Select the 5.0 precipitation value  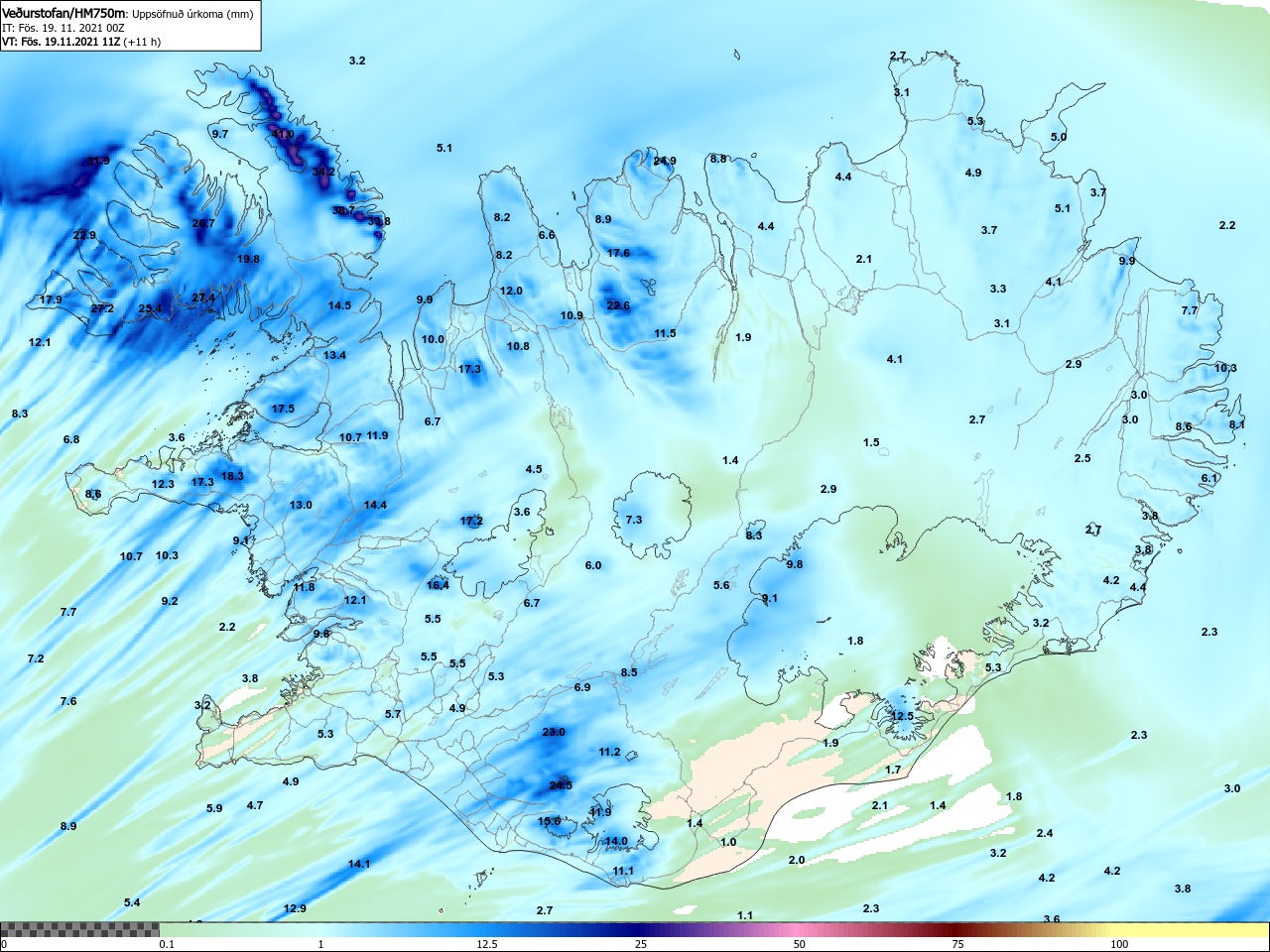(x=1059, y=137)
